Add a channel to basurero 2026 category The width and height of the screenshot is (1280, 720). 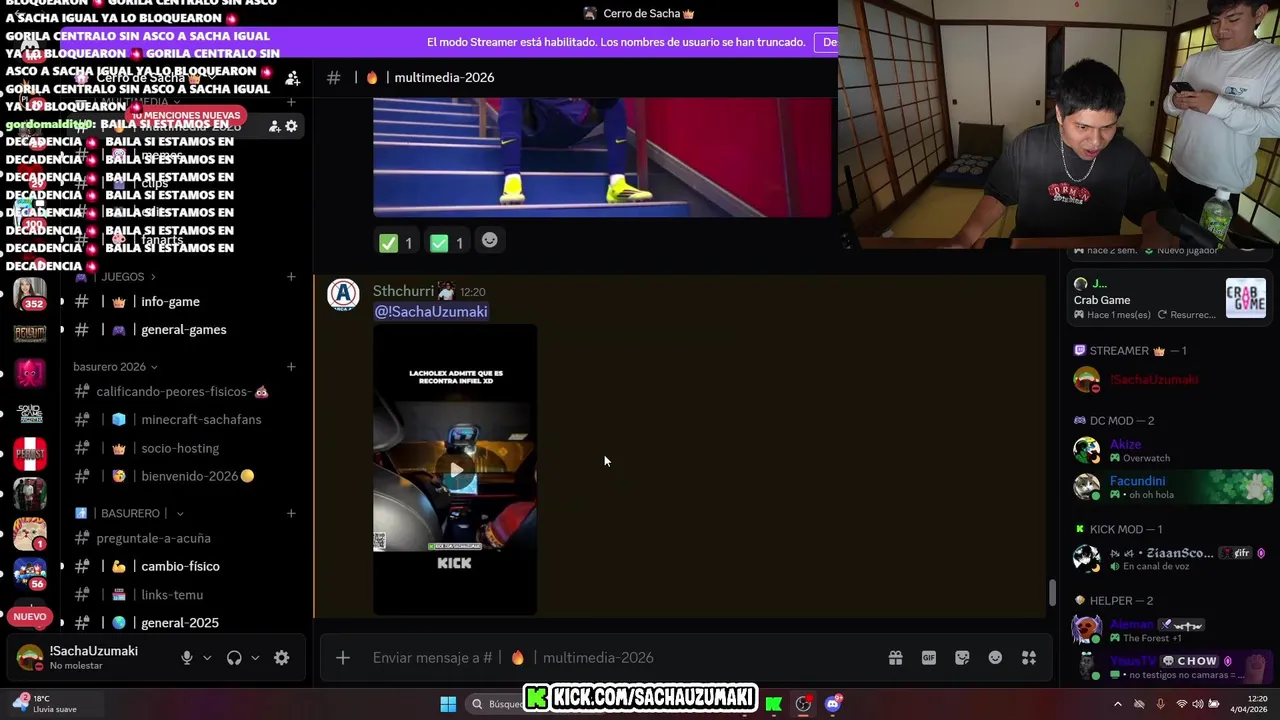(291, 367)
